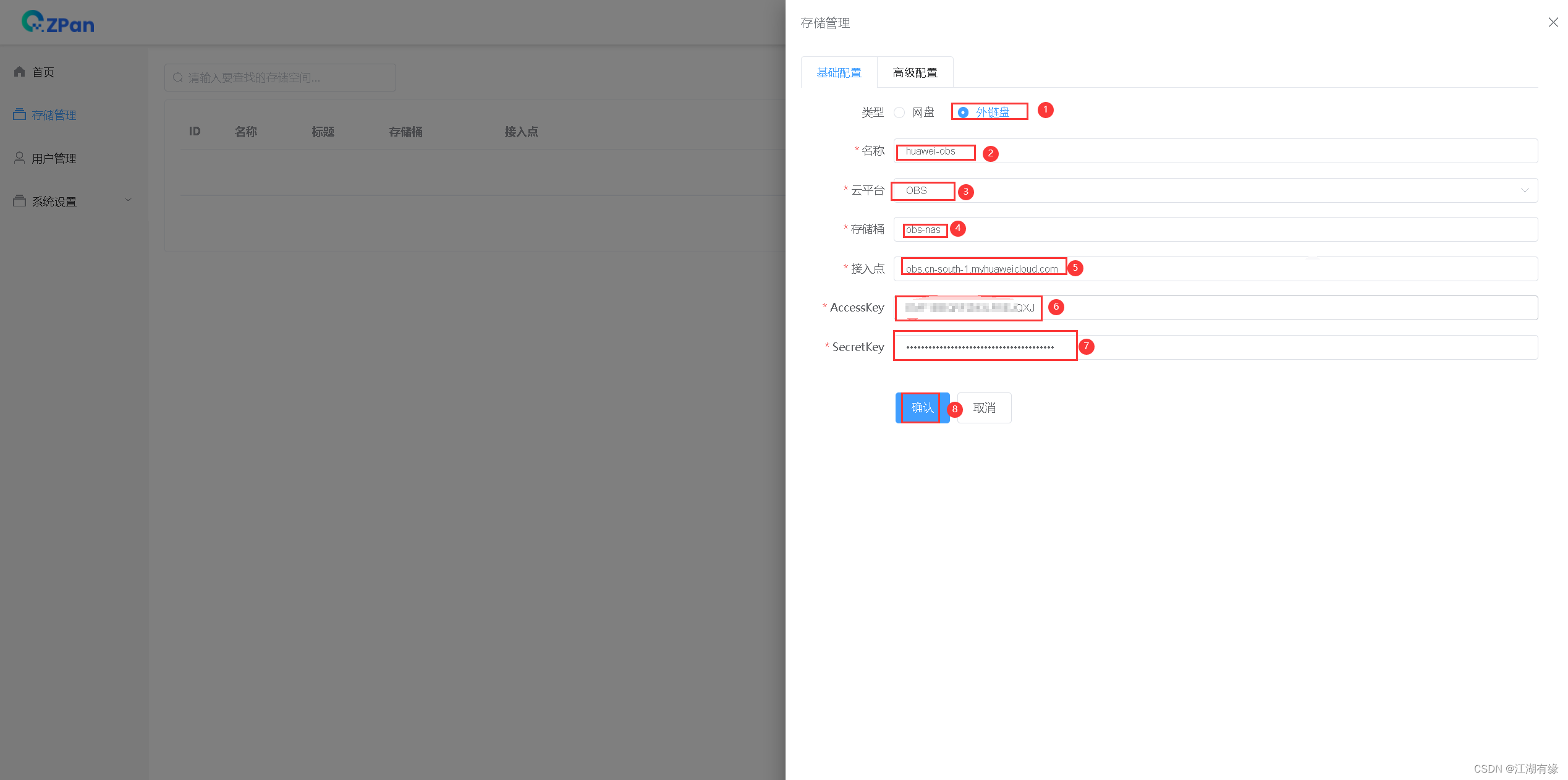Click the ID column header
The image size is (1568, 780).
coord(195,132)
